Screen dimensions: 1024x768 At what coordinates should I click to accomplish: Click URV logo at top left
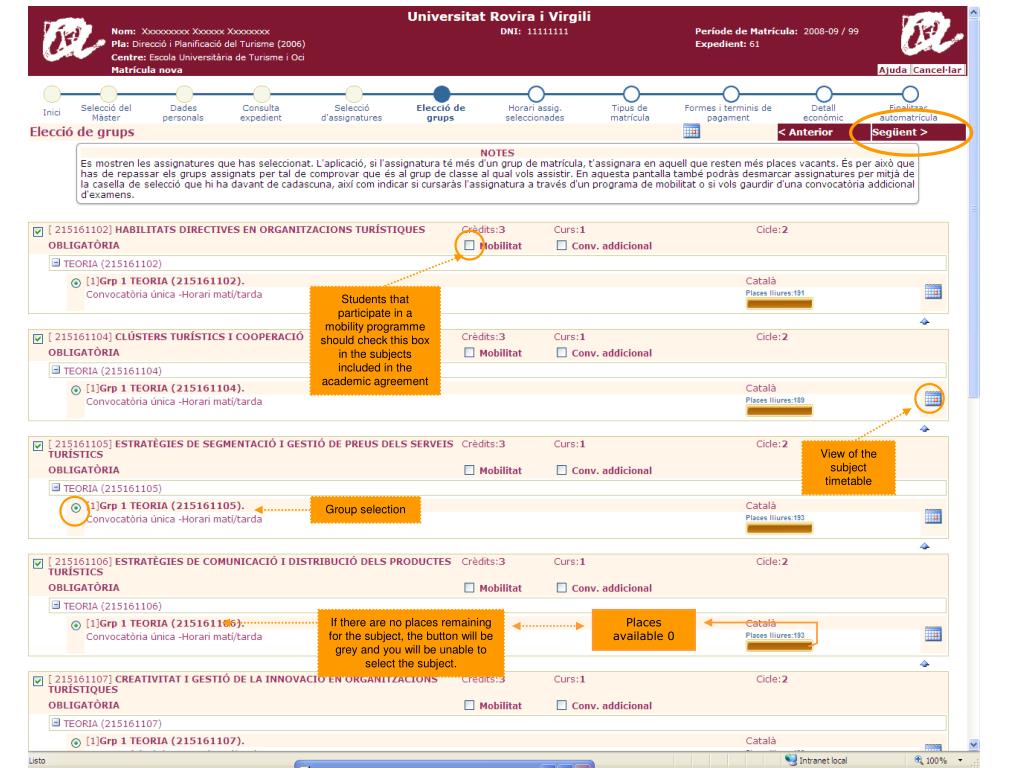click(72, 39)
